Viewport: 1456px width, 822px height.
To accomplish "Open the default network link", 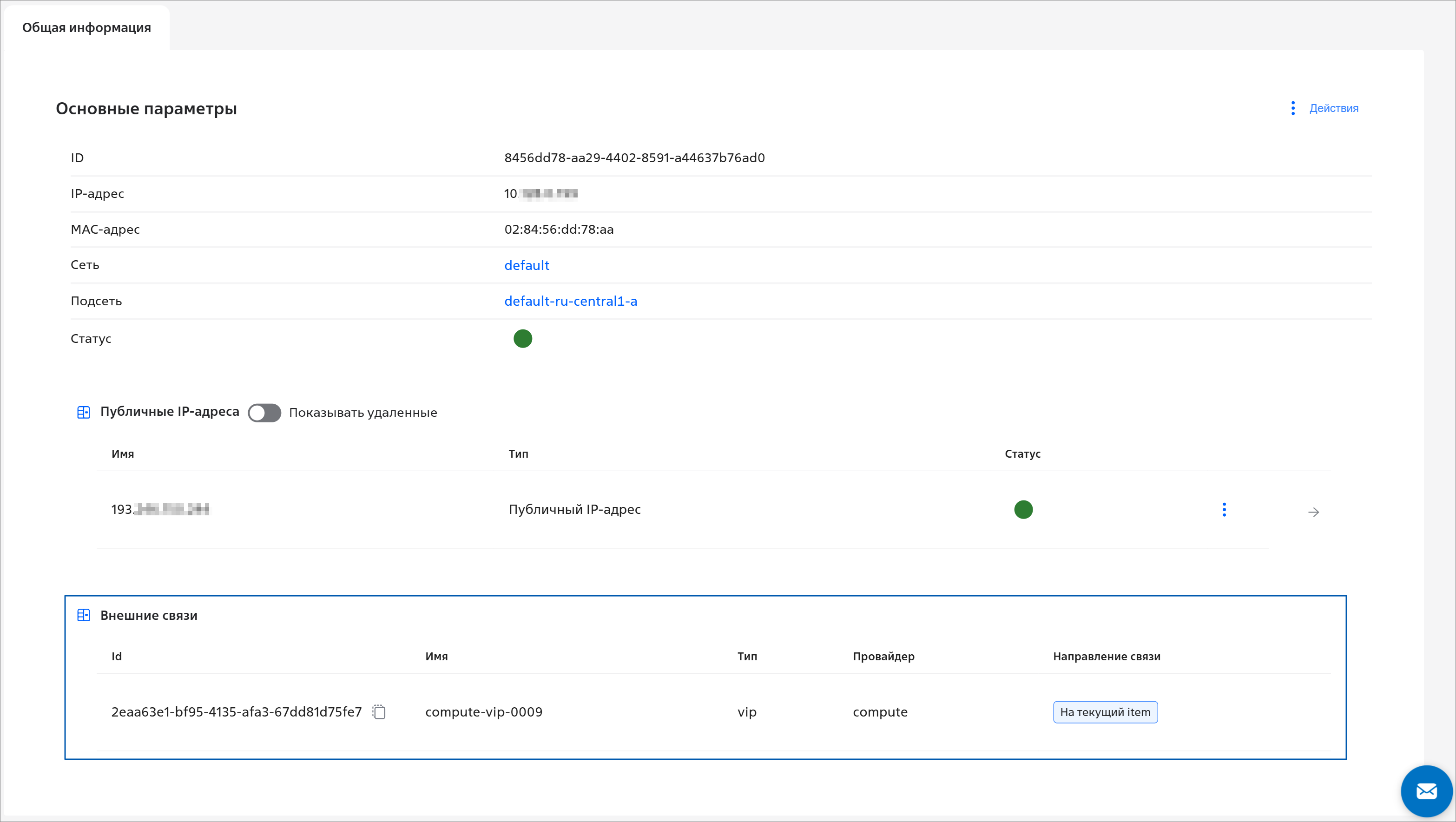I will (x=526, y=265).
